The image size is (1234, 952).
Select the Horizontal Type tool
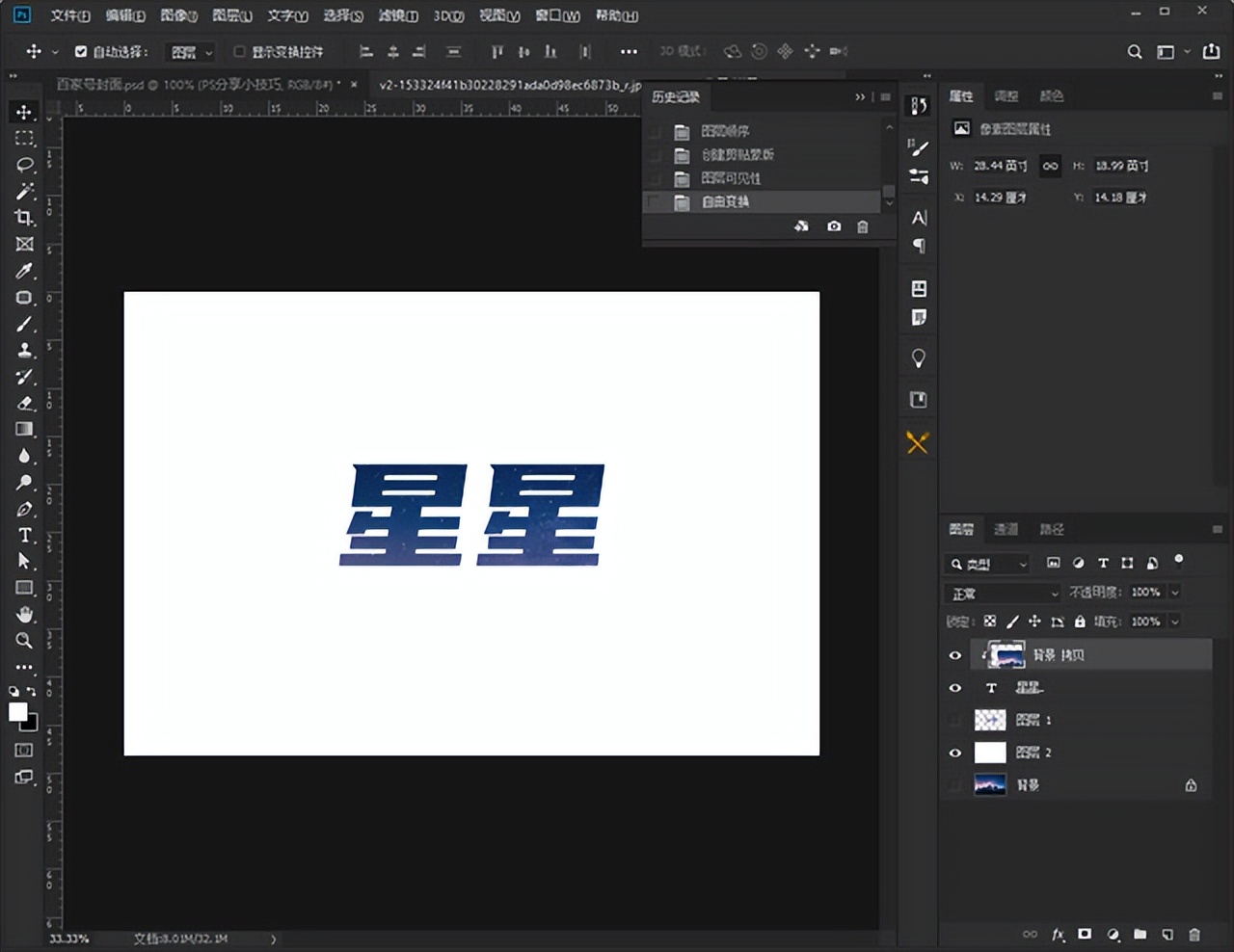24,535
